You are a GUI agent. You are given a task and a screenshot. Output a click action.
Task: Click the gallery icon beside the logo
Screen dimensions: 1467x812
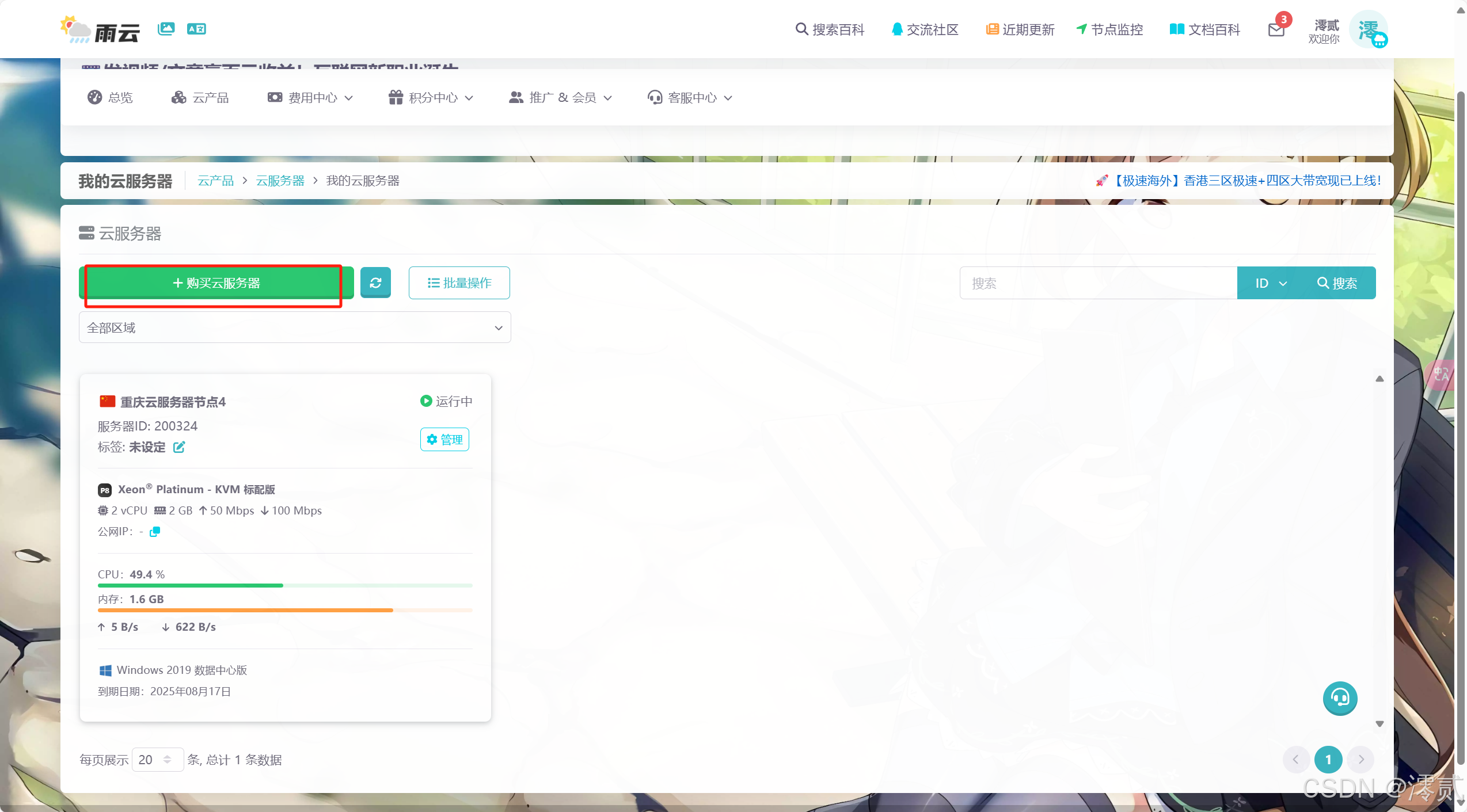[166, 28]
